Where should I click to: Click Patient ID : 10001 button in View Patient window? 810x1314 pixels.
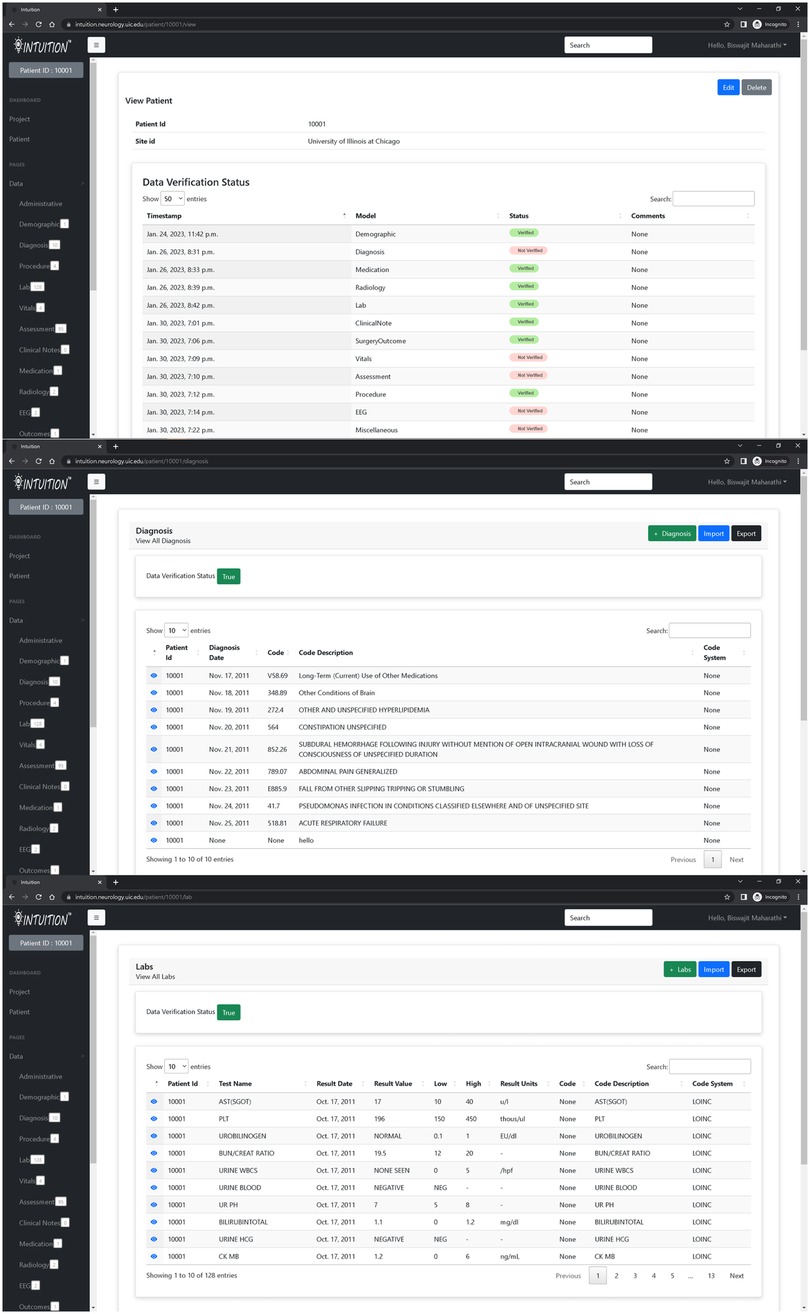(x=46, y=70)
